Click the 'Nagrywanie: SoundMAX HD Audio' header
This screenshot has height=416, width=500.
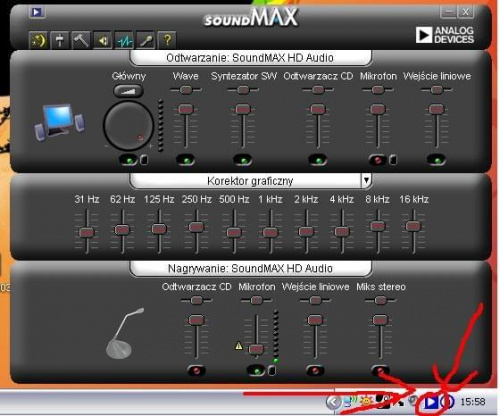tap(250, 268)
